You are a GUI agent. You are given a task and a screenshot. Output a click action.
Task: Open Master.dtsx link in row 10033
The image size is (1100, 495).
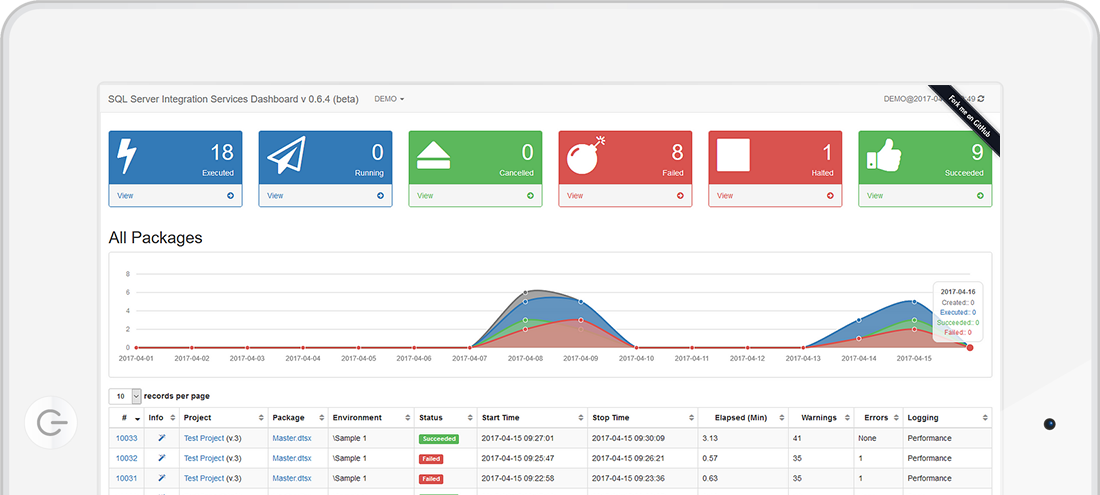click(x=292, y=438)
